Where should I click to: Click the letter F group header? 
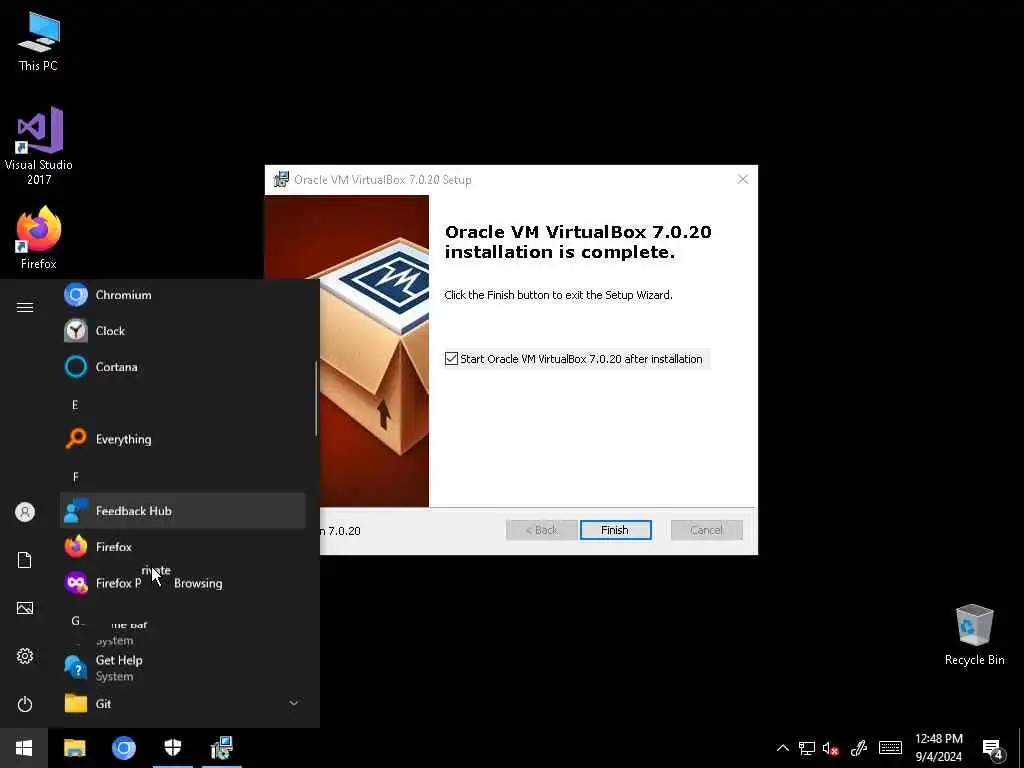pyautogui.click(x=75, y=477)
